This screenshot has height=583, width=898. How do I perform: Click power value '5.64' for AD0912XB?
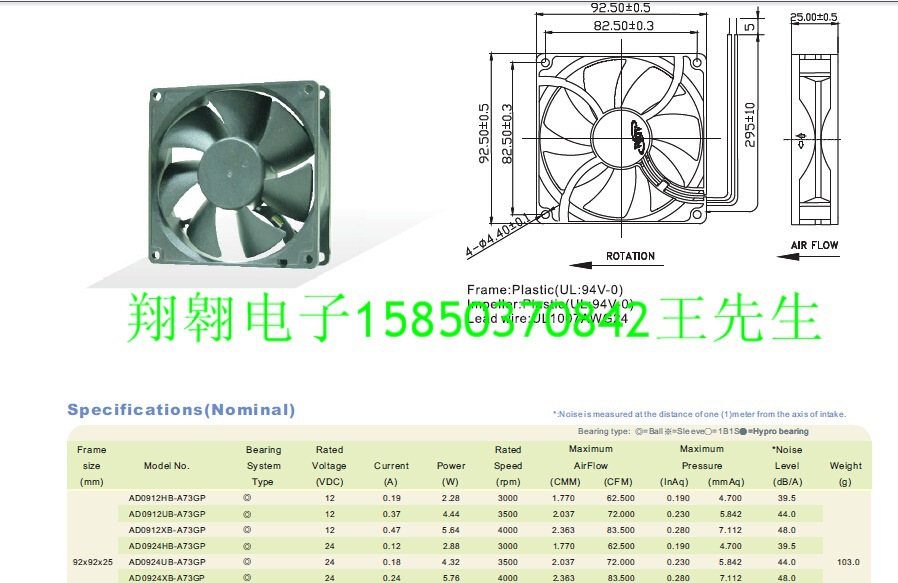coord(451,530)
